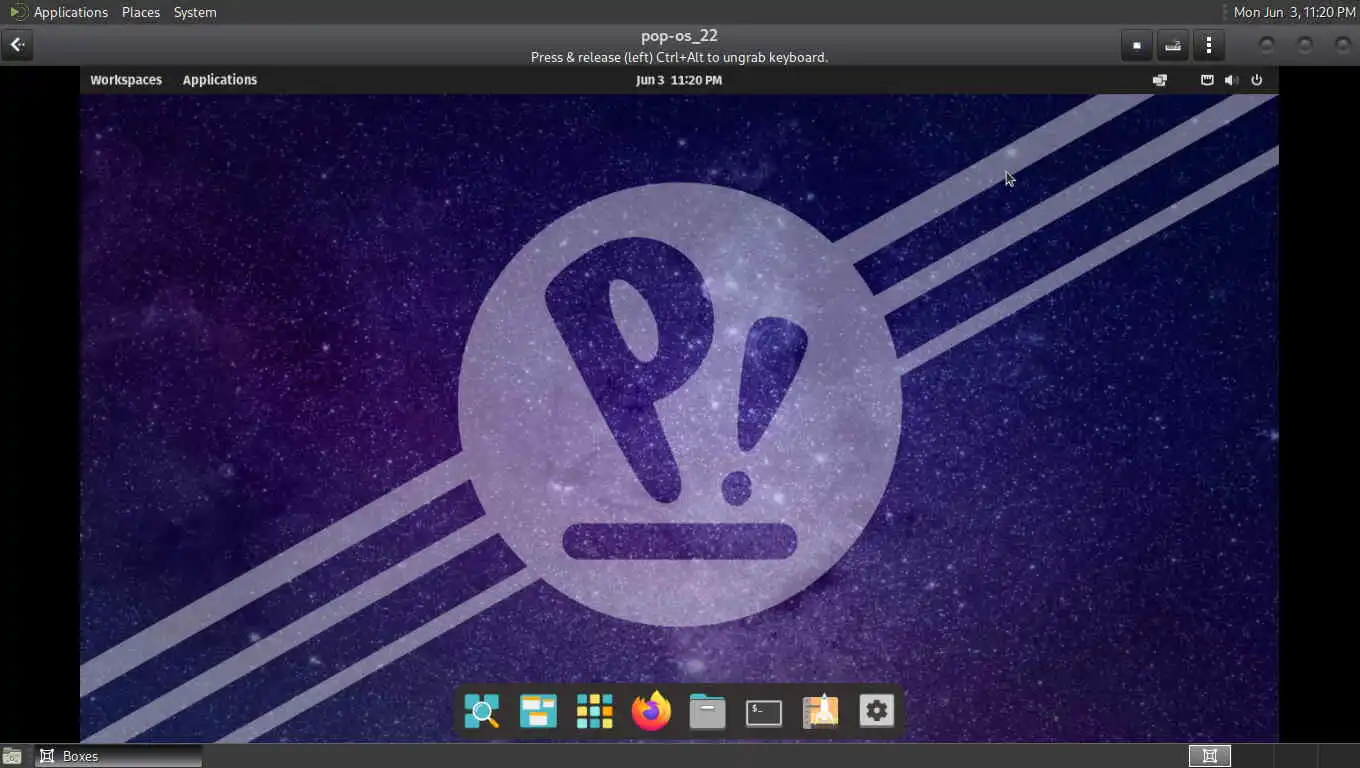This screenshot has width=1360, height=768.
Task: Open the host Places menu
Action: coord(141,12)
